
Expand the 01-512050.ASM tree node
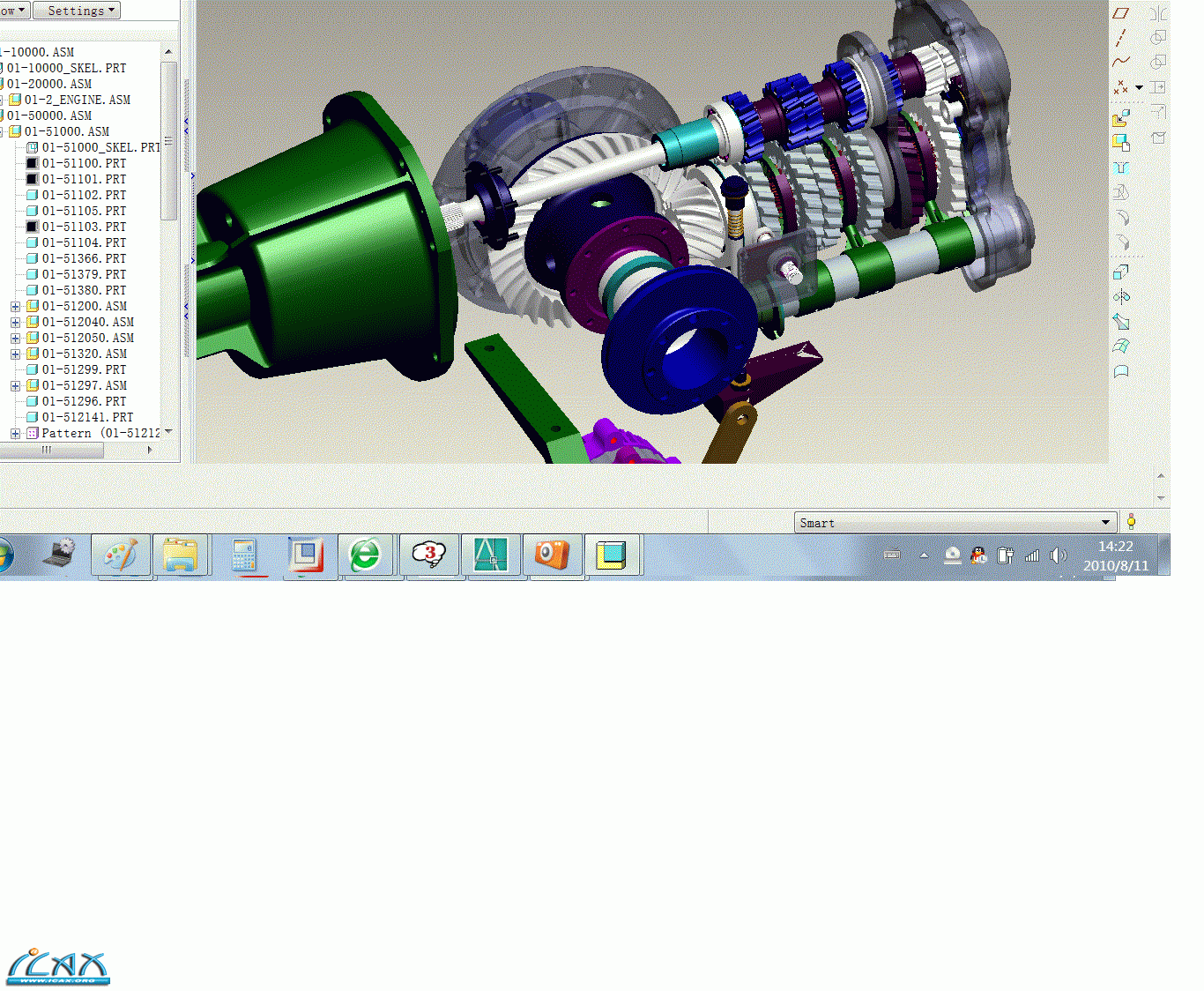click(16, 339)
